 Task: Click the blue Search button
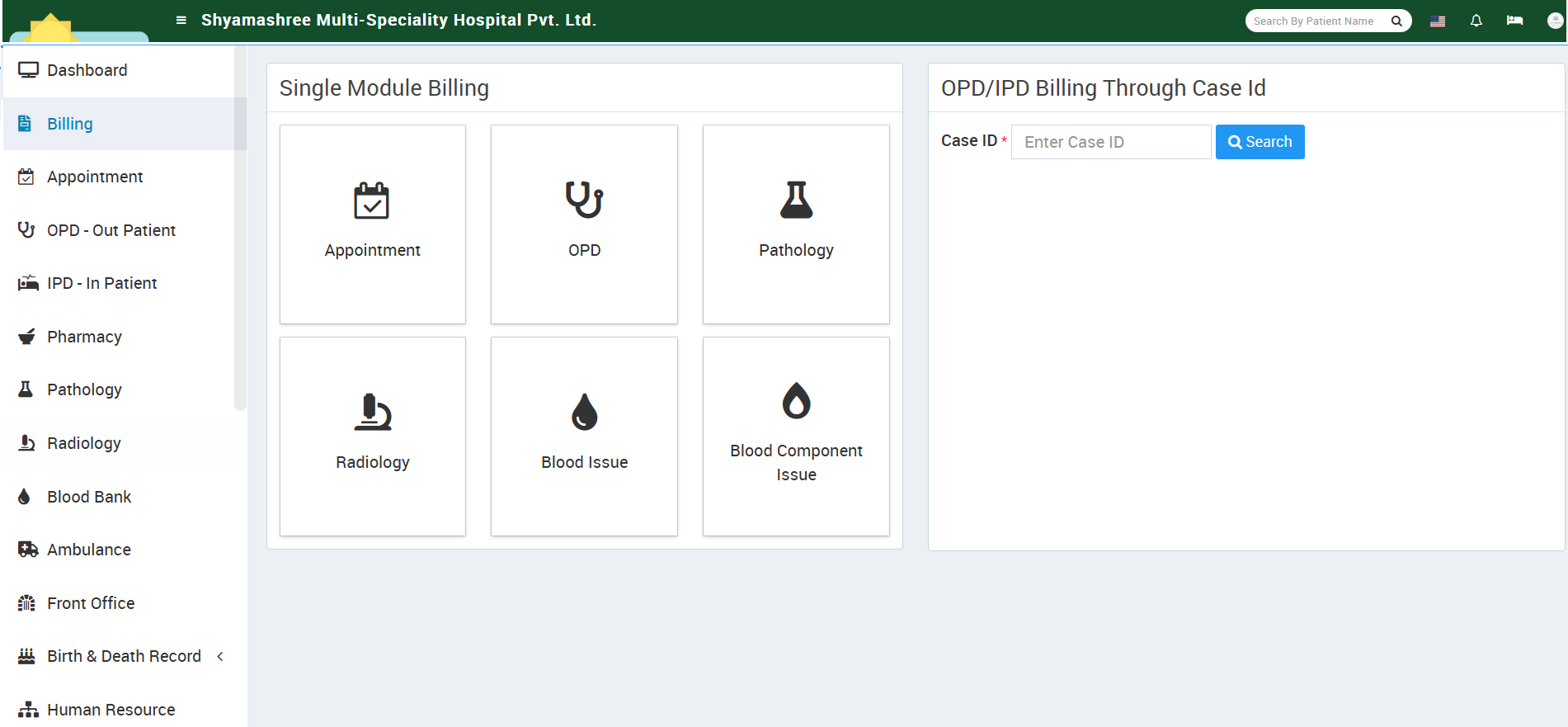click(x=1260, y=142)
